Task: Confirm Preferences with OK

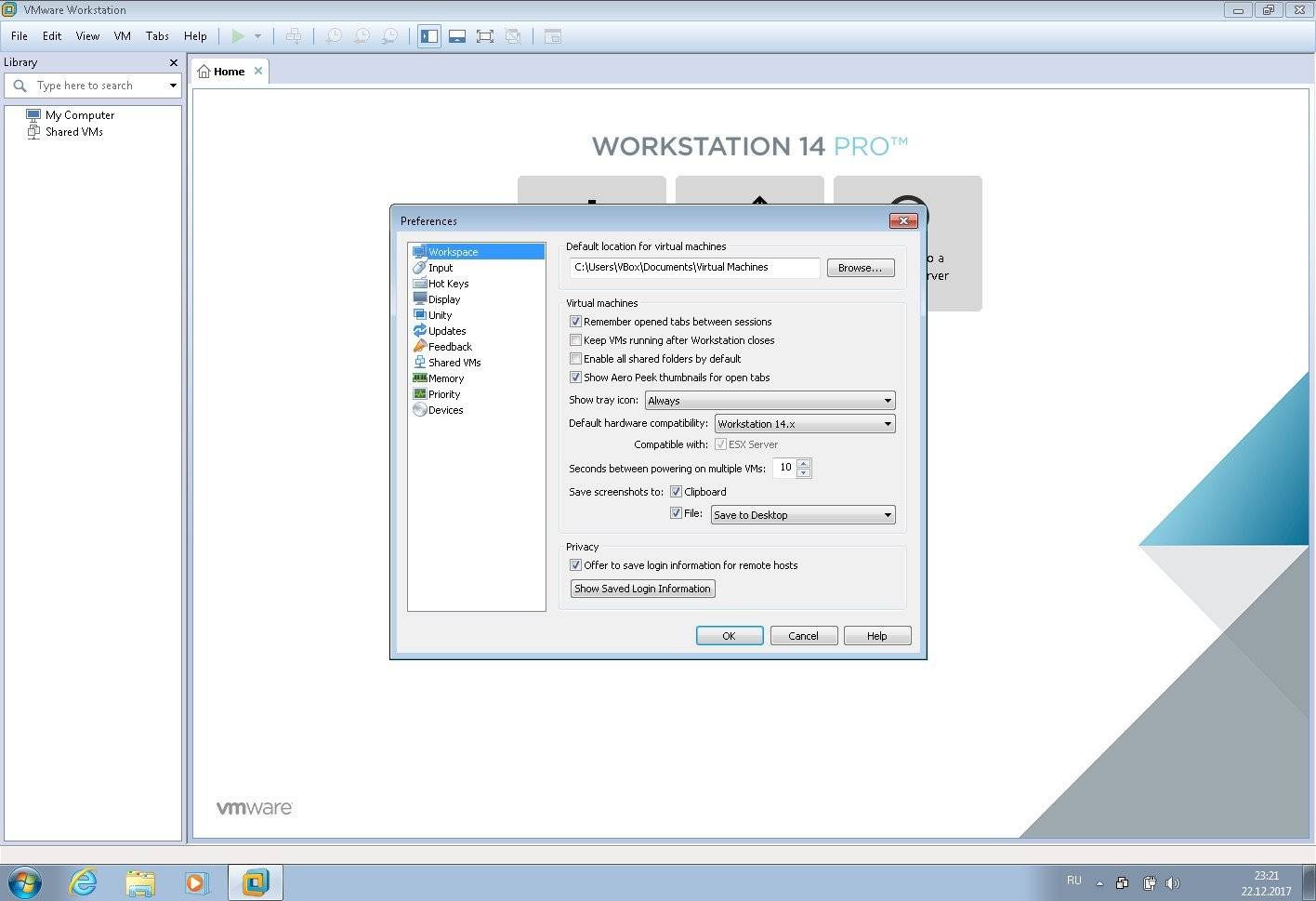Action: point(730,636)
